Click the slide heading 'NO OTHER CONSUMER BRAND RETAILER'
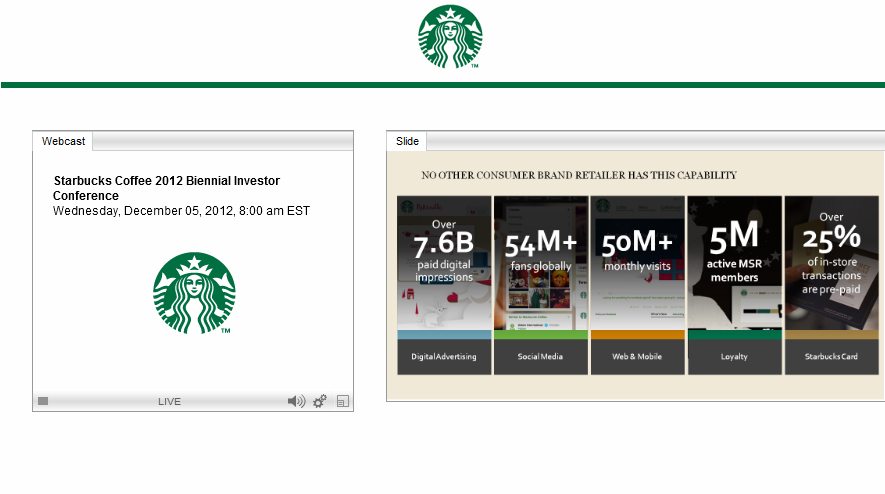Image resolution: width=885 pixels, height=494 pixels. pos(523,175)
